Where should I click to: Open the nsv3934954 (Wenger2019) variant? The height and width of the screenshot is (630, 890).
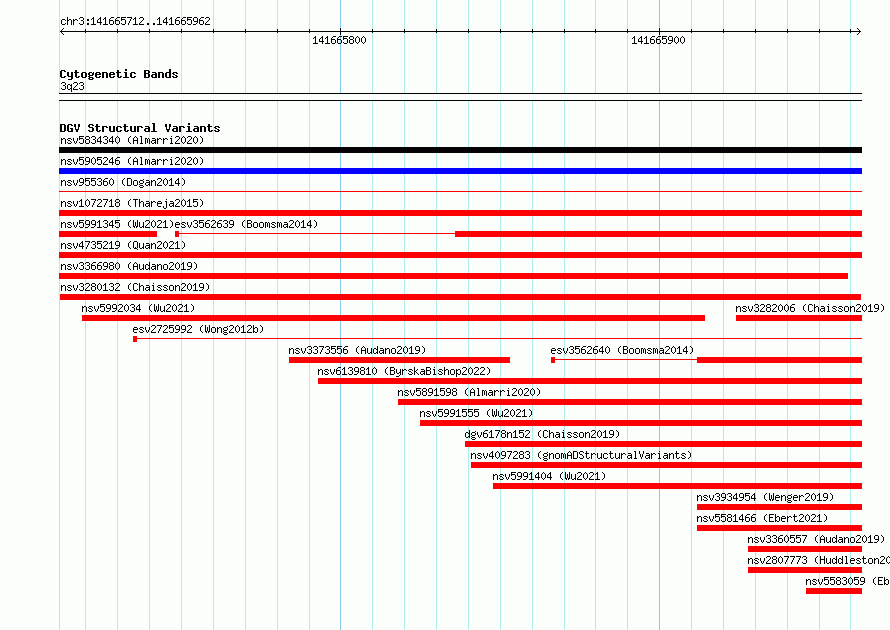[765, 497]
